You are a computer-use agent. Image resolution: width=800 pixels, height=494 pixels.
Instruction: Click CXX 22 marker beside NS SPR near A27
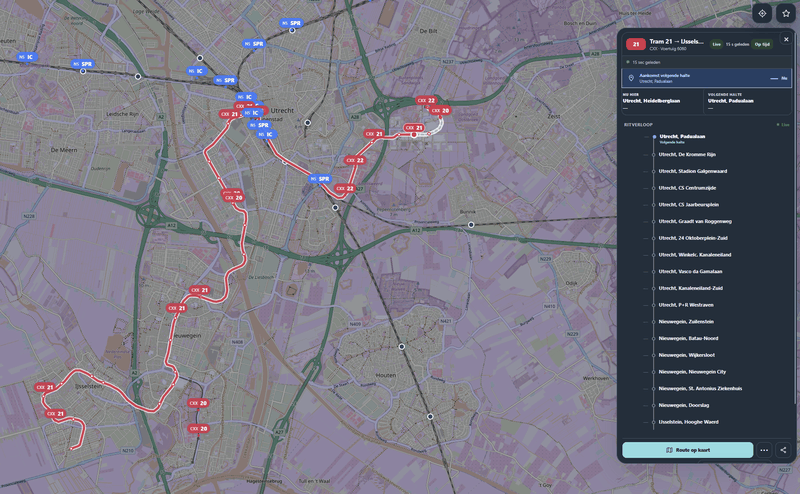[x=346, y=189]
